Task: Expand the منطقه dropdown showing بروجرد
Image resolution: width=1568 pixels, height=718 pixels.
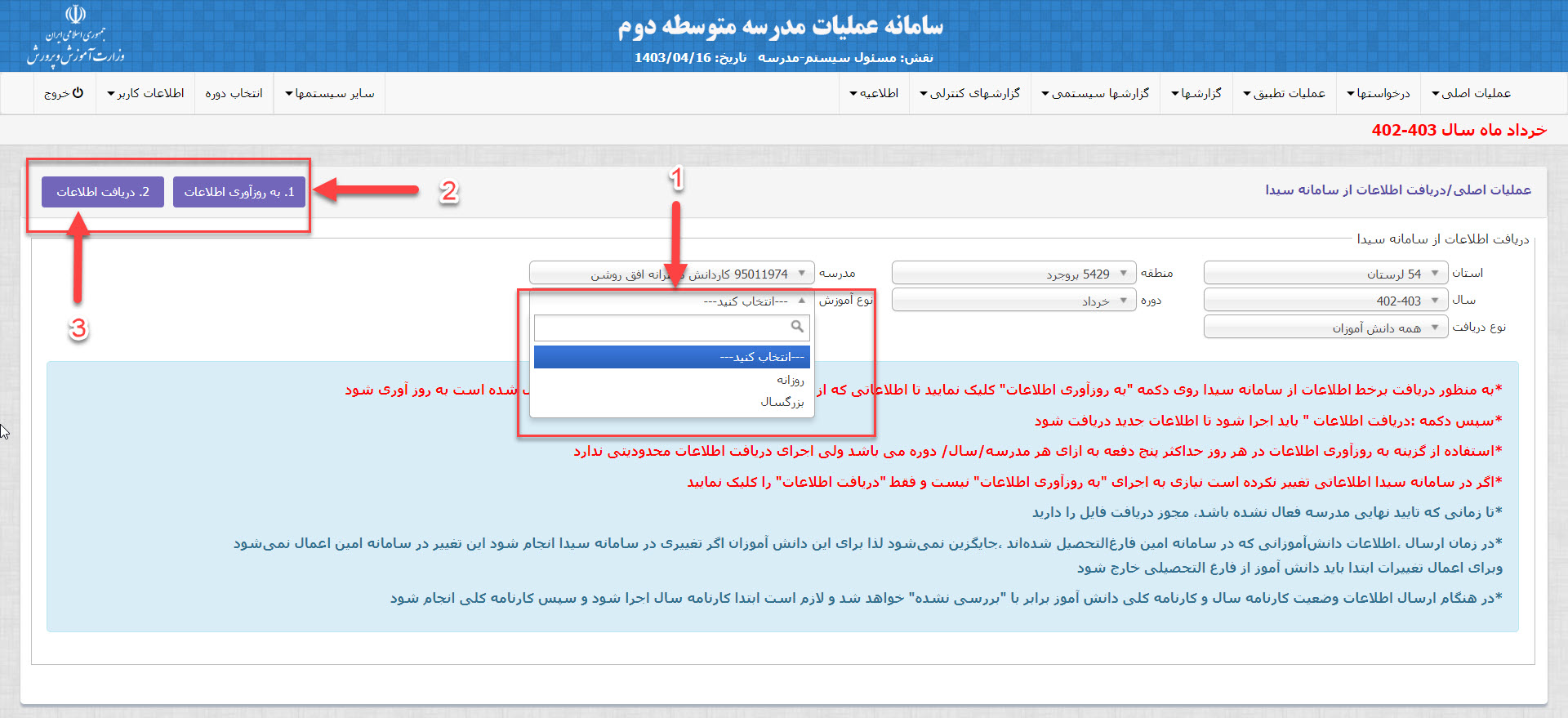Action: click(1013, 274)
